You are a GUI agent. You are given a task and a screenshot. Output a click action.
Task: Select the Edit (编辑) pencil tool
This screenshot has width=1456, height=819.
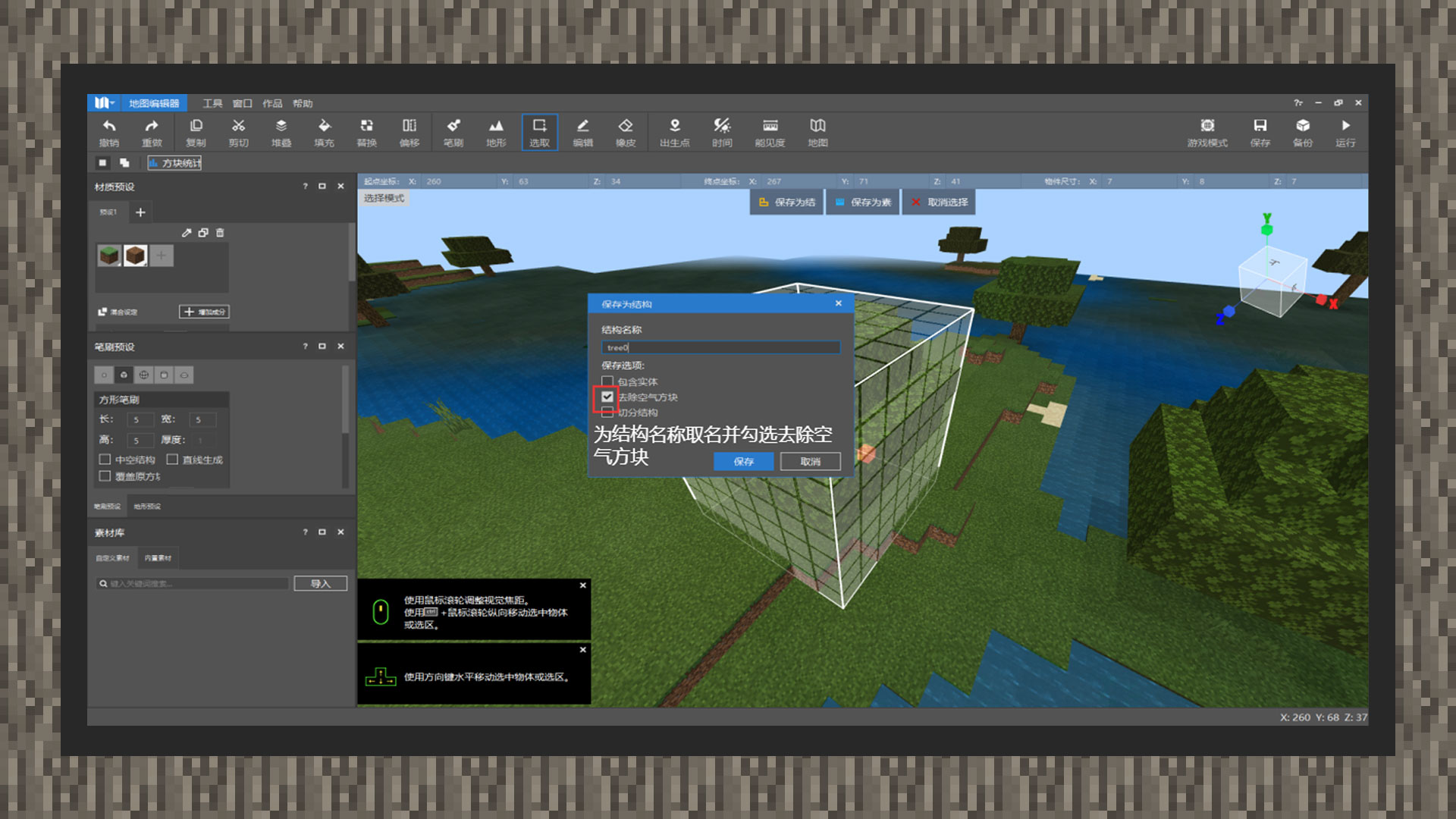(582, 132)
